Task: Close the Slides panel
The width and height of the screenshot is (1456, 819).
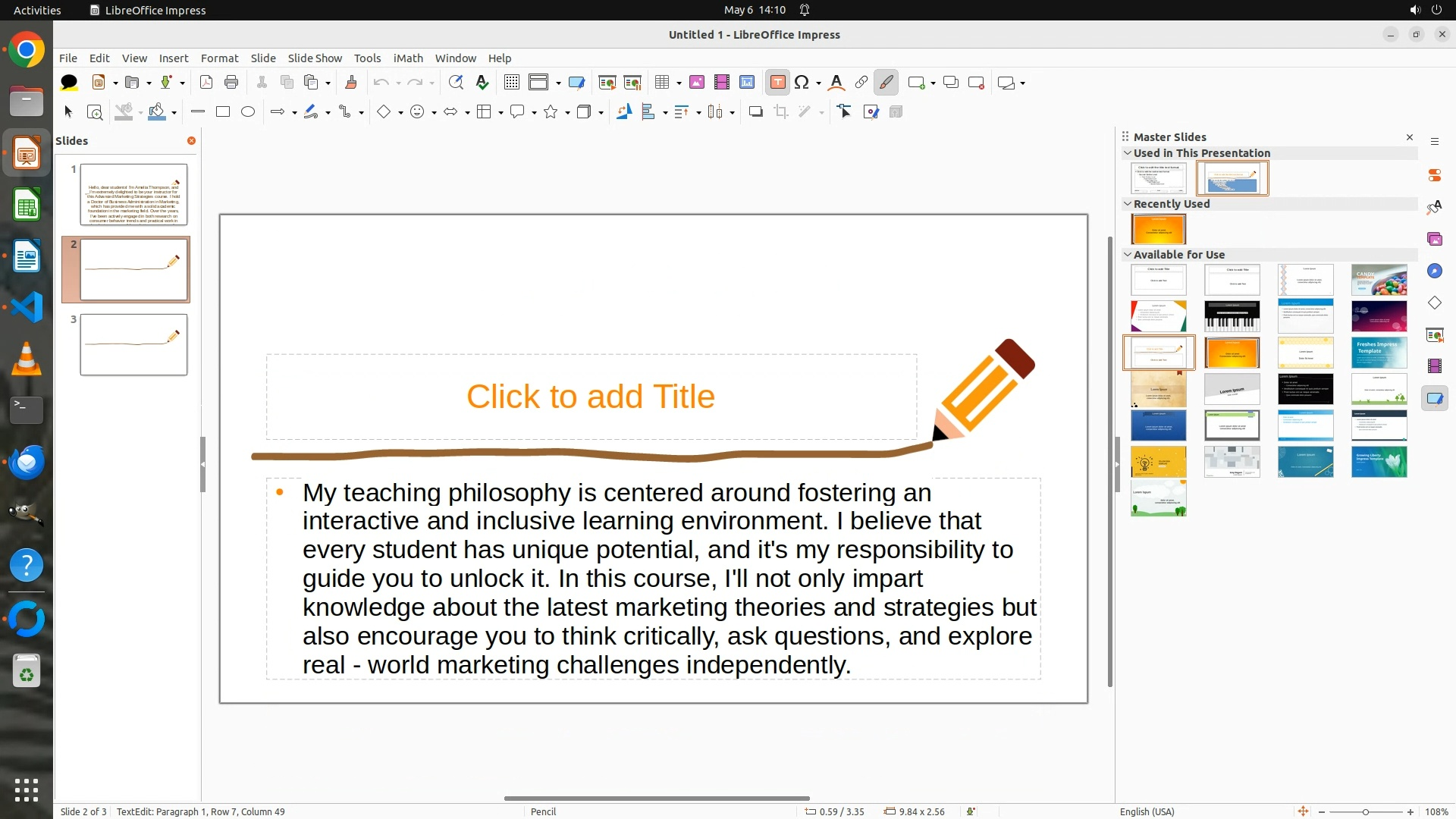Action: coord(191,141)
